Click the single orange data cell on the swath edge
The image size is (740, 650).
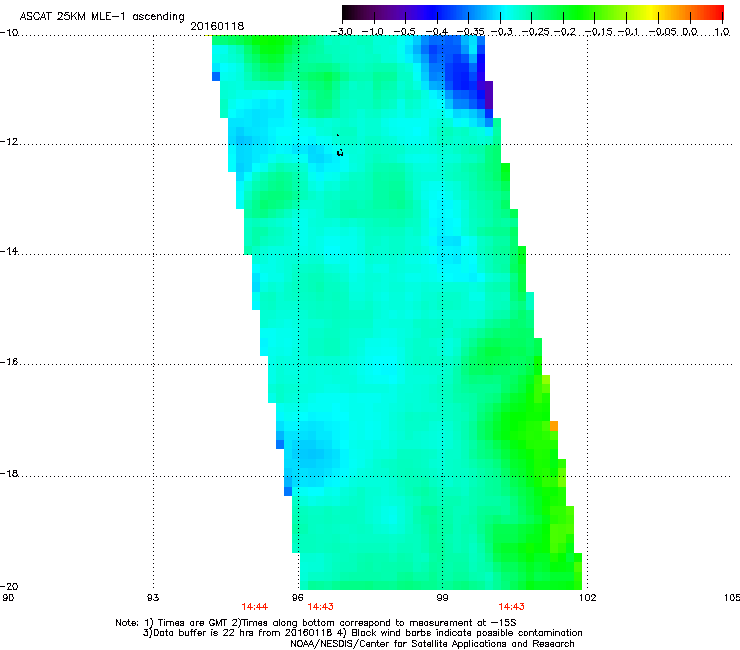554,426
